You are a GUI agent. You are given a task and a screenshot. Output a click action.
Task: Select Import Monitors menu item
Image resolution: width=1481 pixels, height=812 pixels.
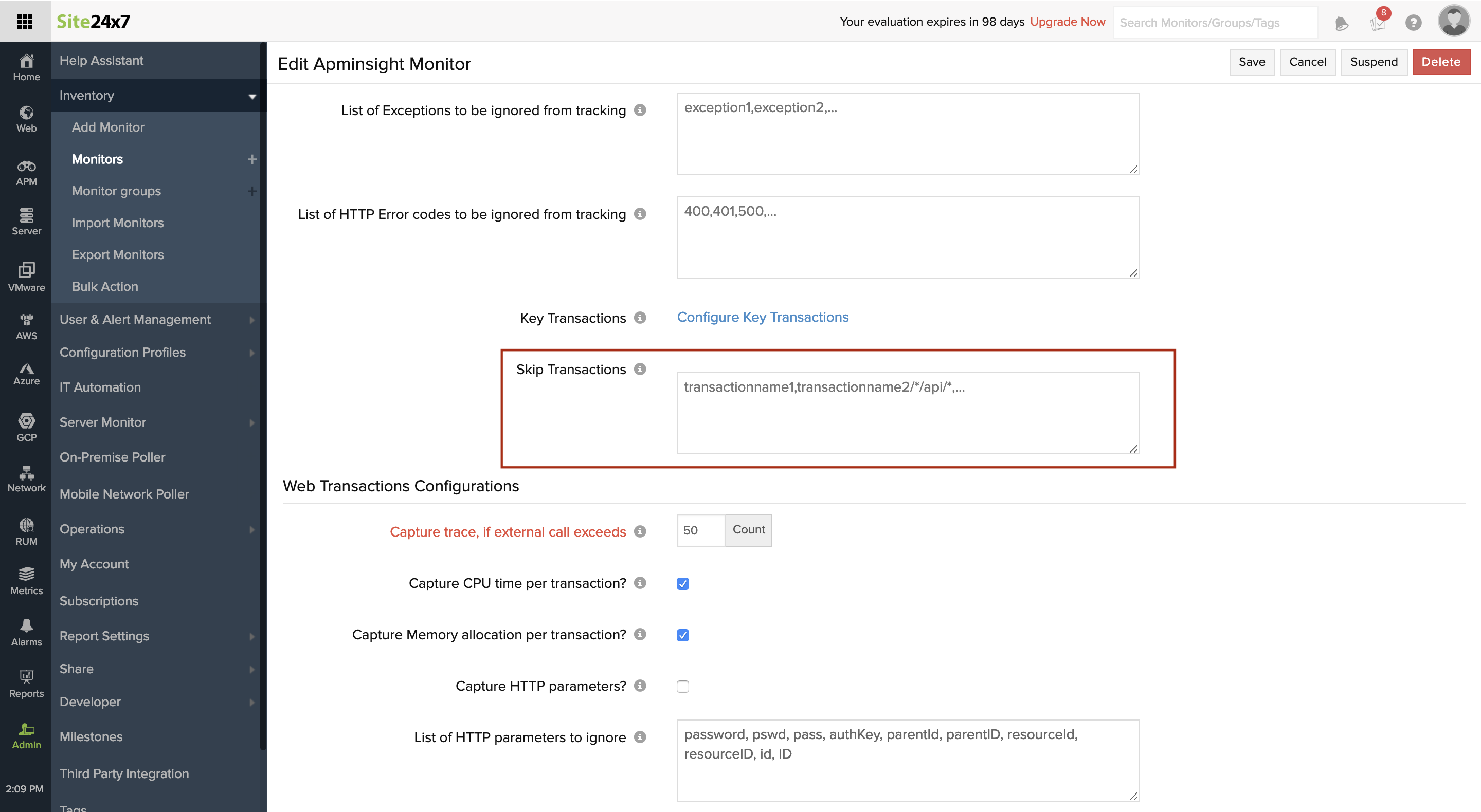click(117, 223)
